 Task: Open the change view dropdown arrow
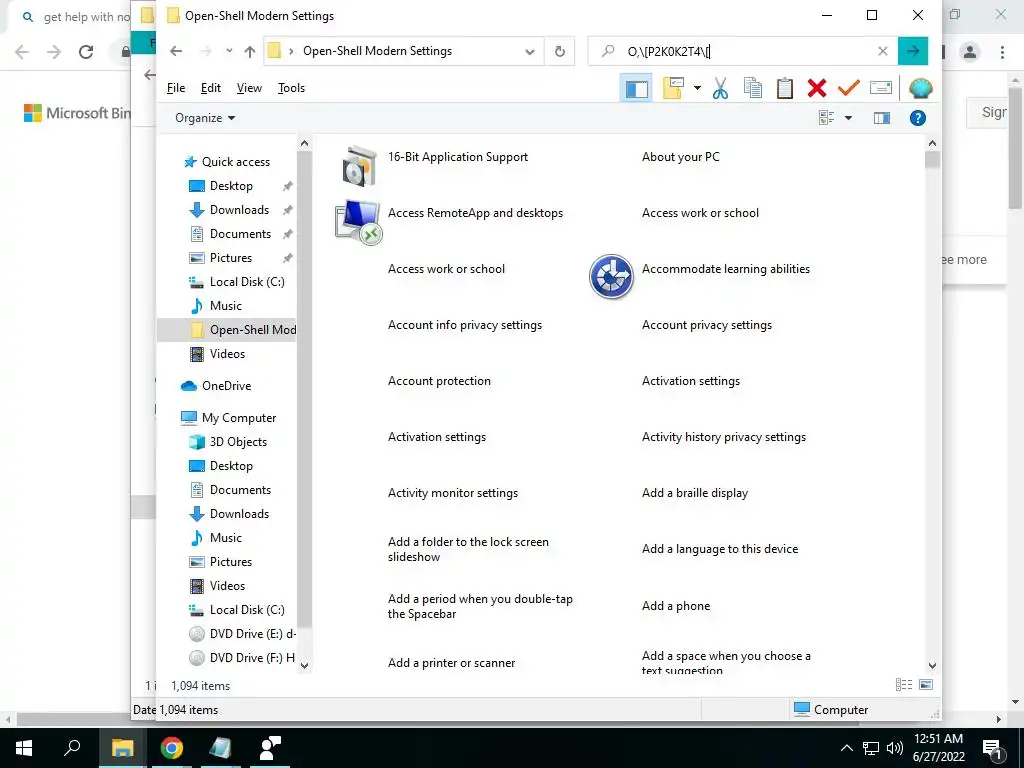848,118
